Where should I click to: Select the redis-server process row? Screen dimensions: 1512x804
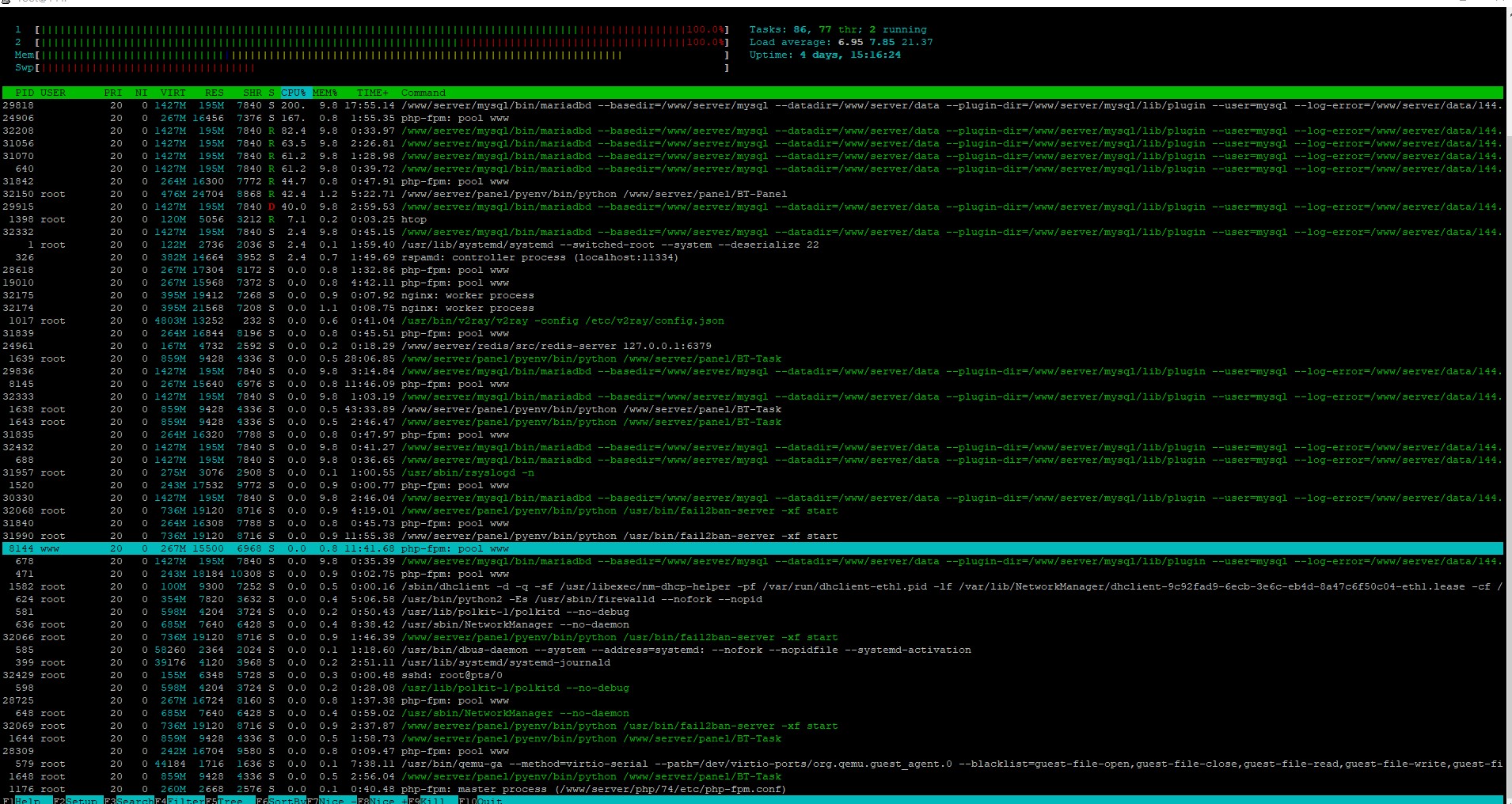tap(752, 346)
